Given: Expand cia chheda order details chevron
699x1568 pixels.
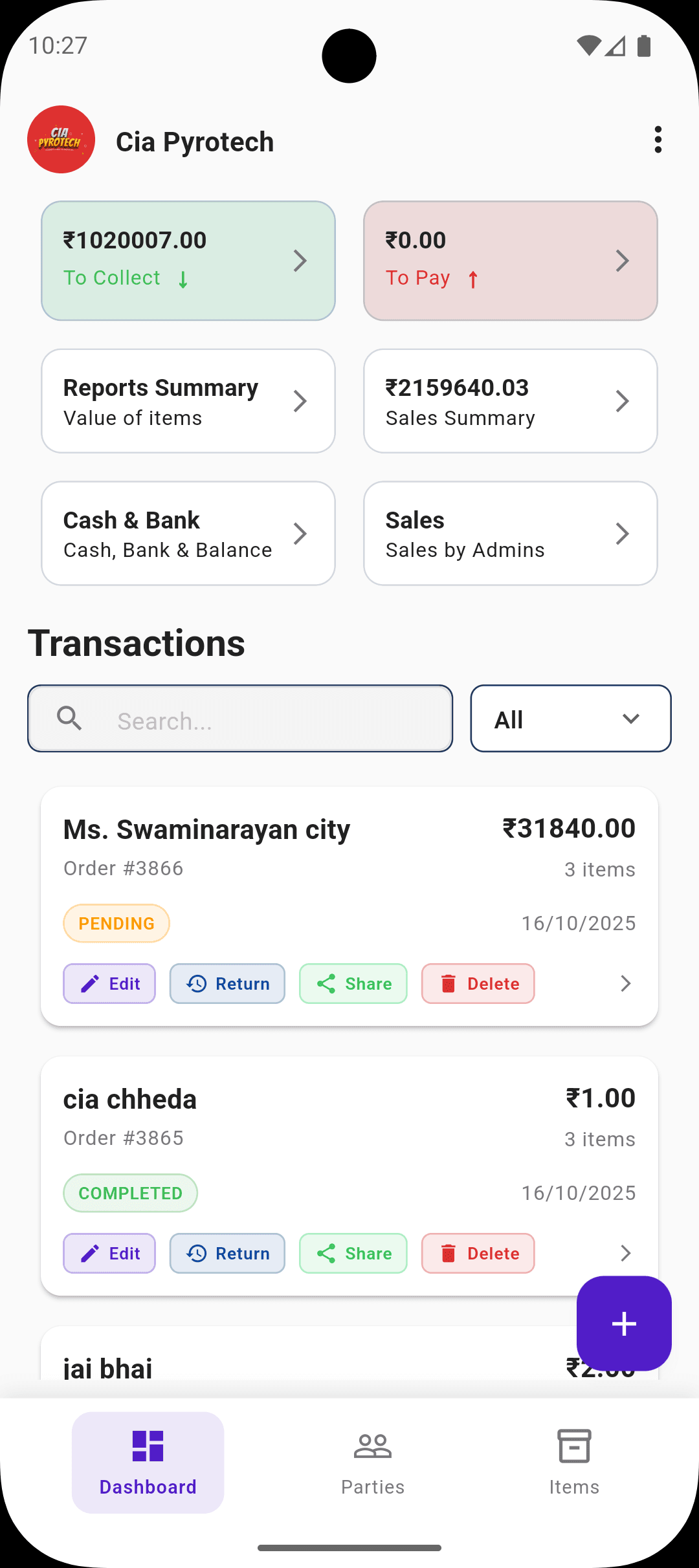Looking at the screenshot, I should tap(625, 1254).
